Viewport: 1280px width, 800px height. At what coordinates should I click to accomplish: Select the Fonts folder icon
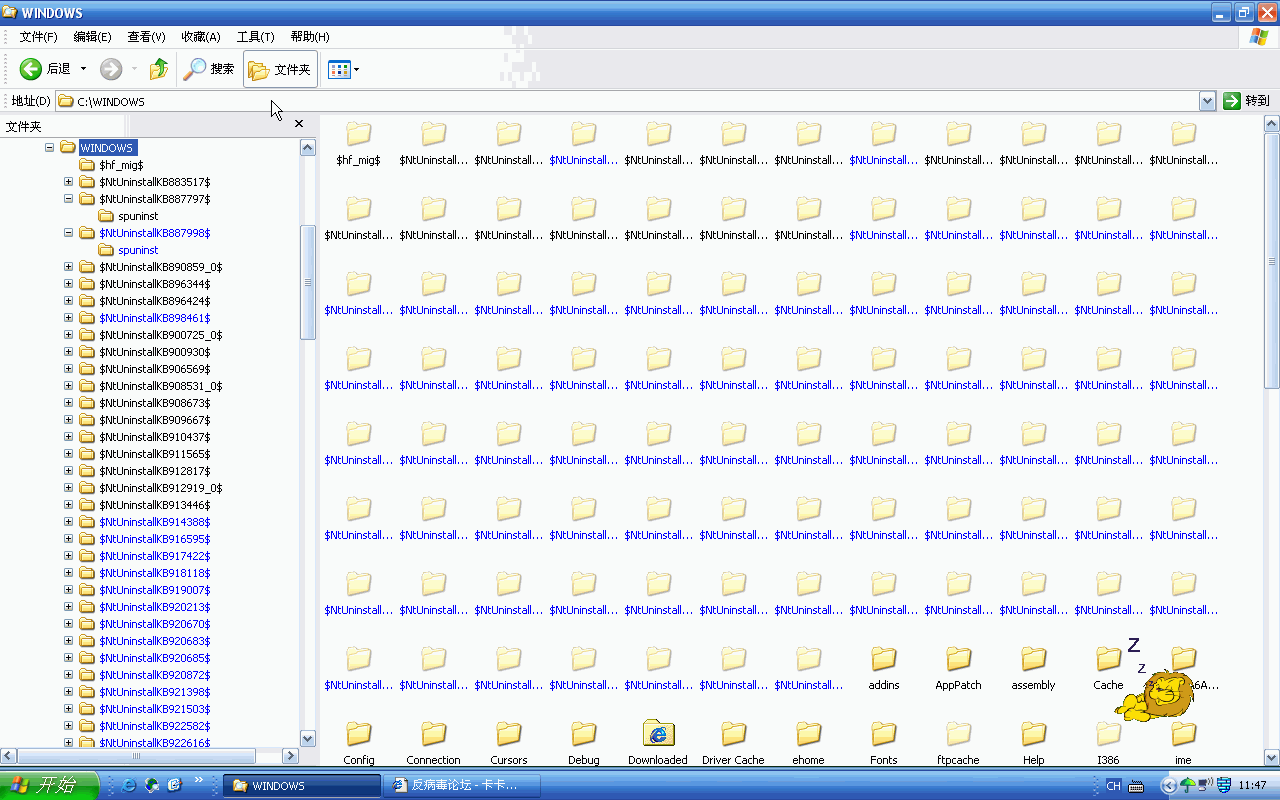(884, 734)
